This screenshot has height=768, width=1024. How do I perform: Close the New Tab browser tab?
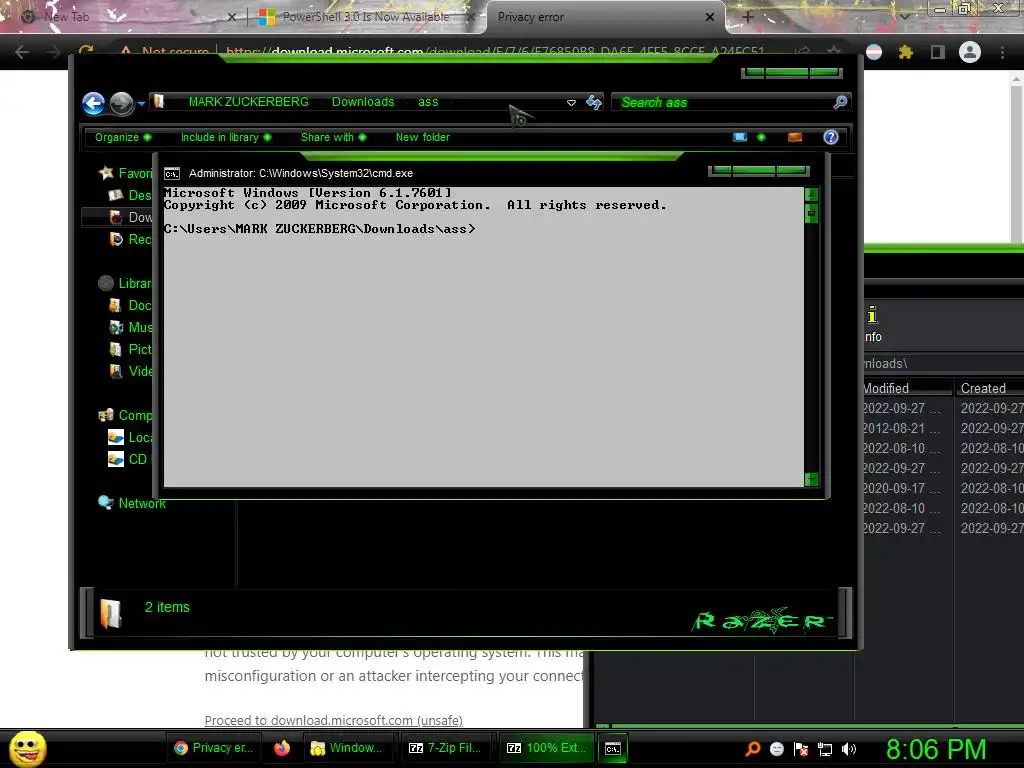click(x=232, y=17)
